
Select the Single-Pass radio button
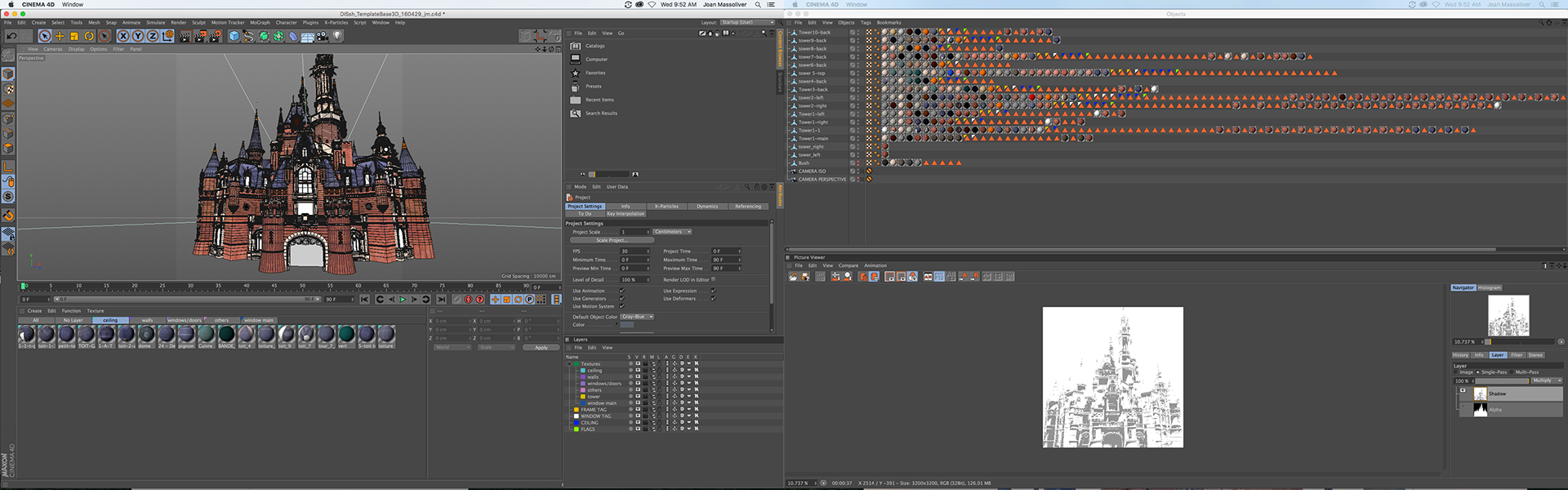[x=1477, y=372]
